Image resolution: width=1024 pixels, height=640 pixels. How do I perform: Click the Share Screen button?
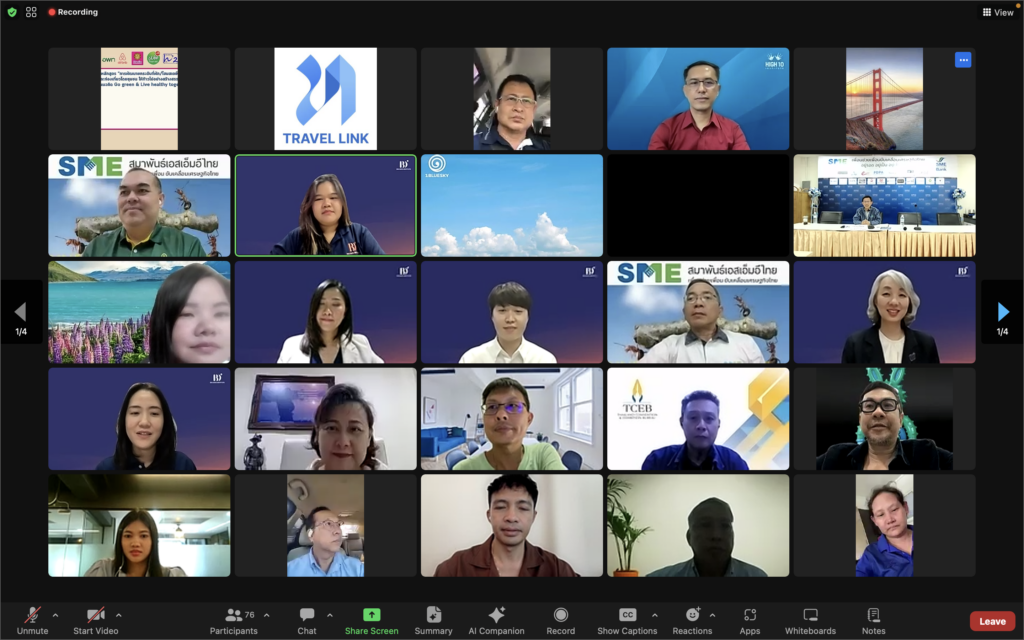tap(371, 620)
